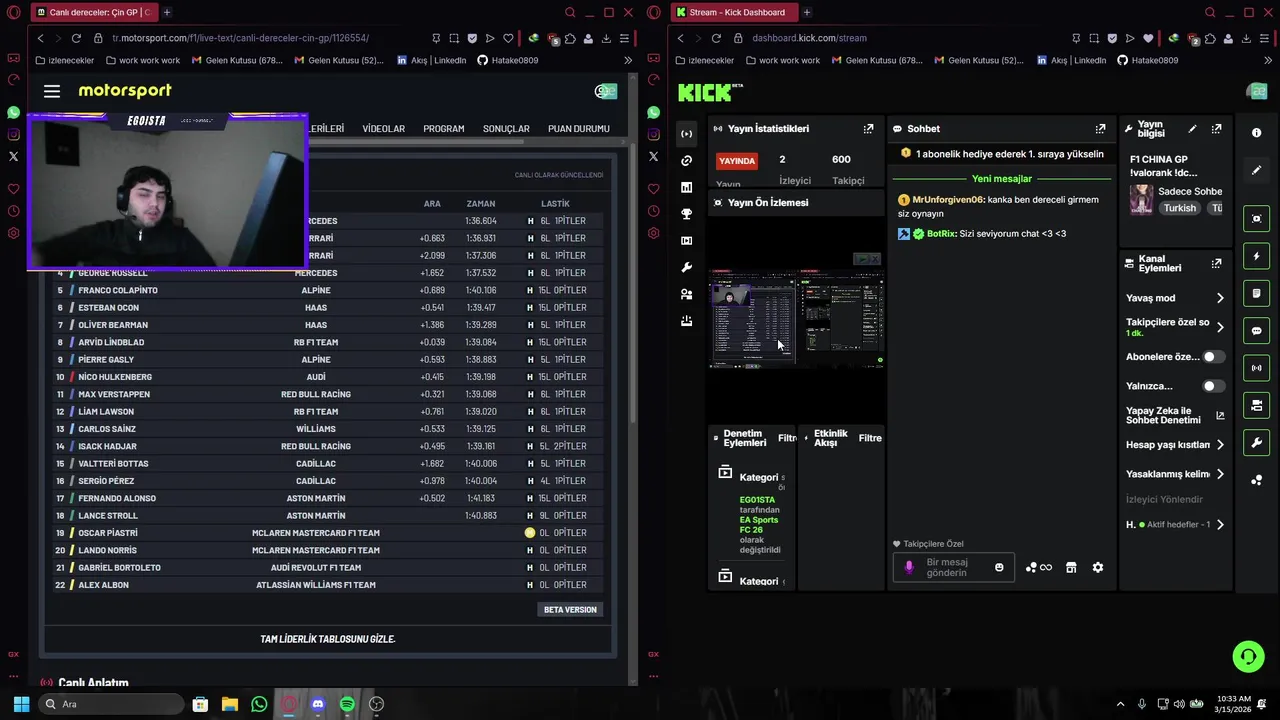
Task: Toggle the Abonelere öze... switch
Action: pyautogui.click(x=1213, y=357)
